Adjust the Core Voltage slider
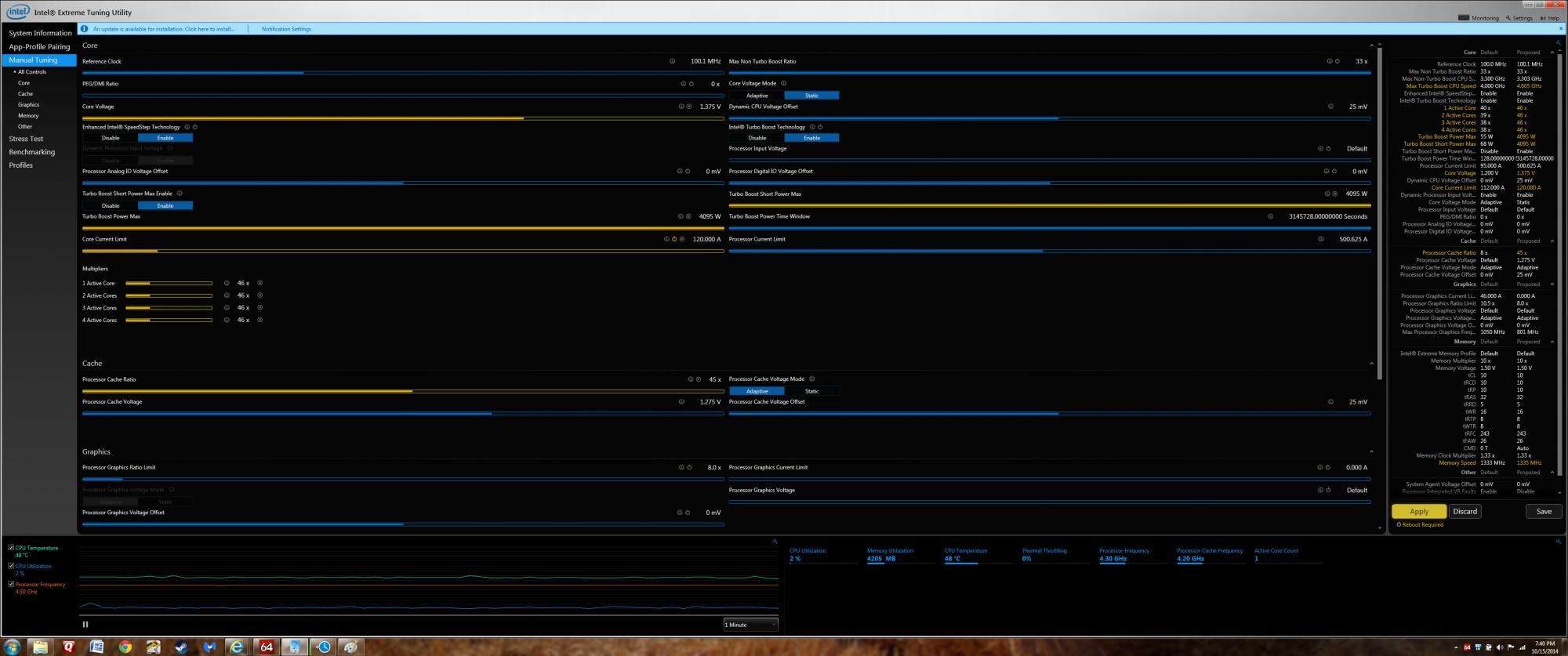 coord(523,118)
